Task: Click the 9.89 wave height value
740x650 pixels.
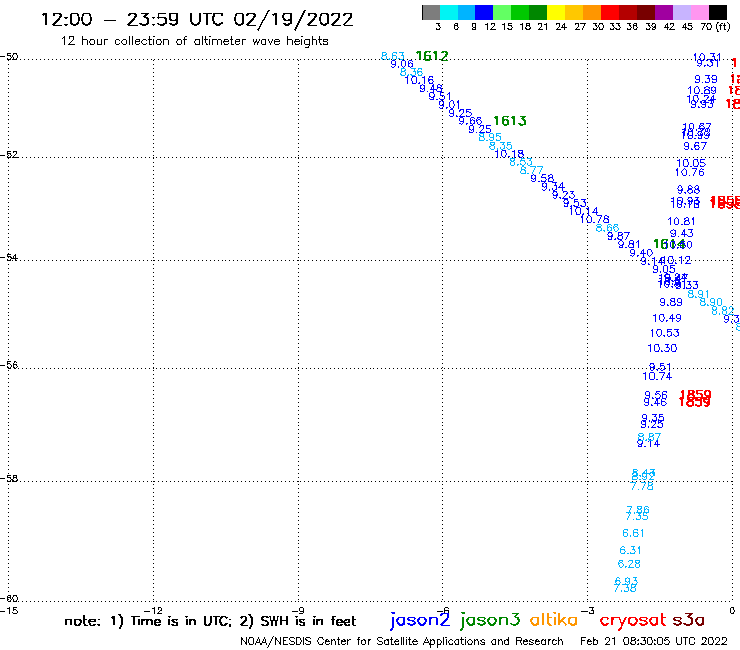Action: pos(671,302)
